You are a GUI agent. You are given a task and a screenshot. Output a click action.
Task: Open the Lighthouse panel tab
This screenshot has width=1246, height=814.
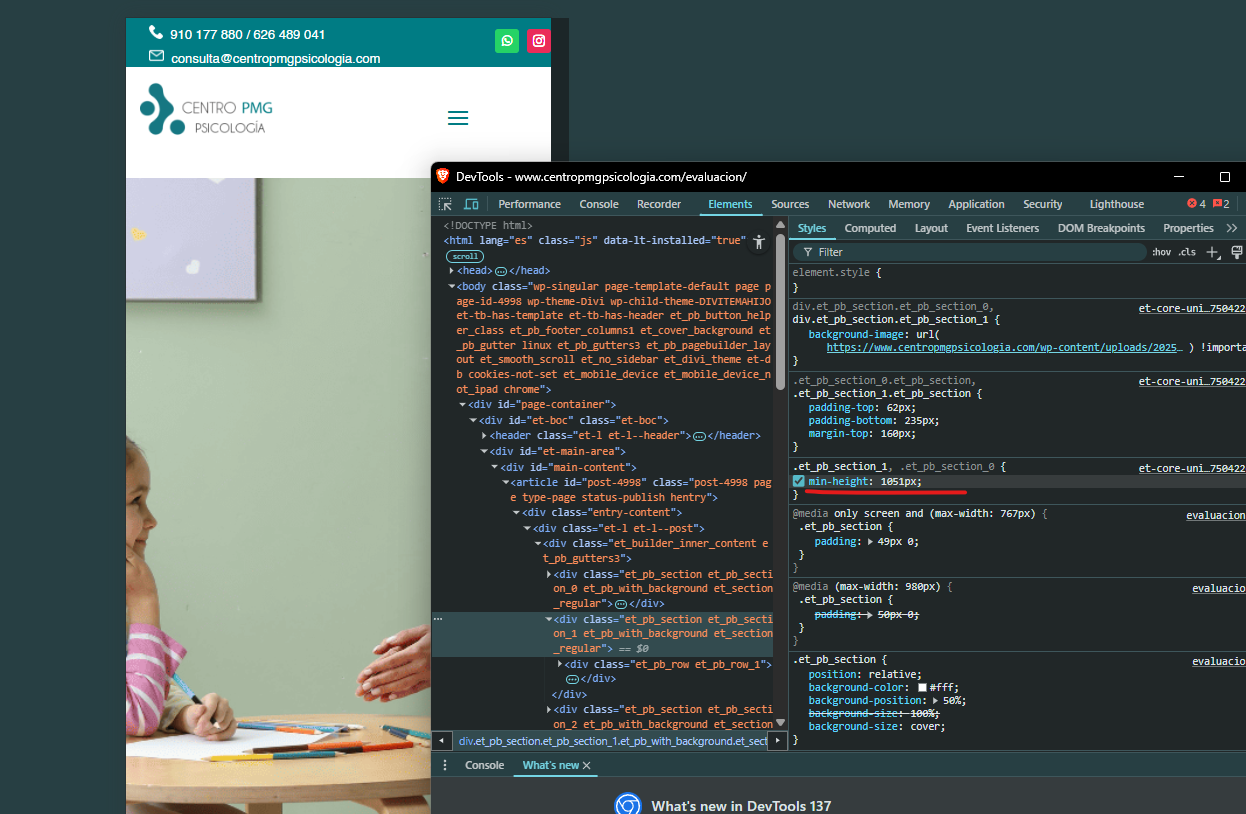coord(1116,204)
